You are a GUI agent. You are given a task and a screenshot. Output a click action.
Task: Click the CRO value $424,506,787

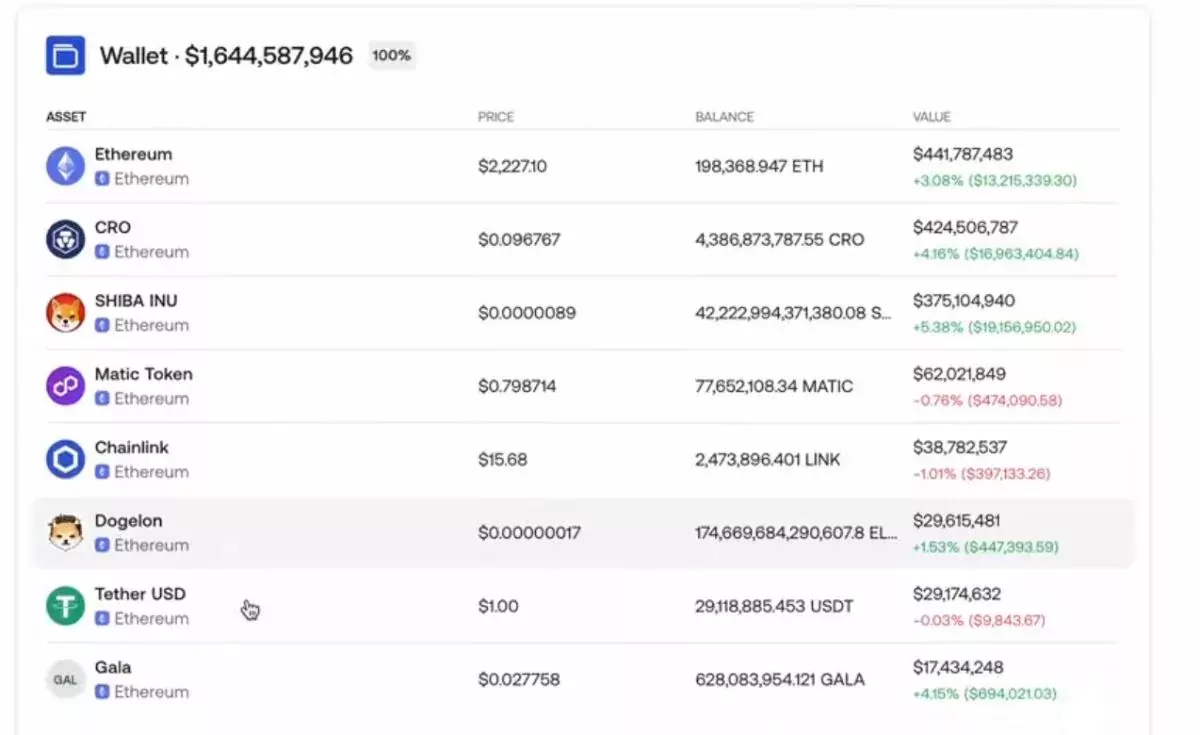click(965, 227)
